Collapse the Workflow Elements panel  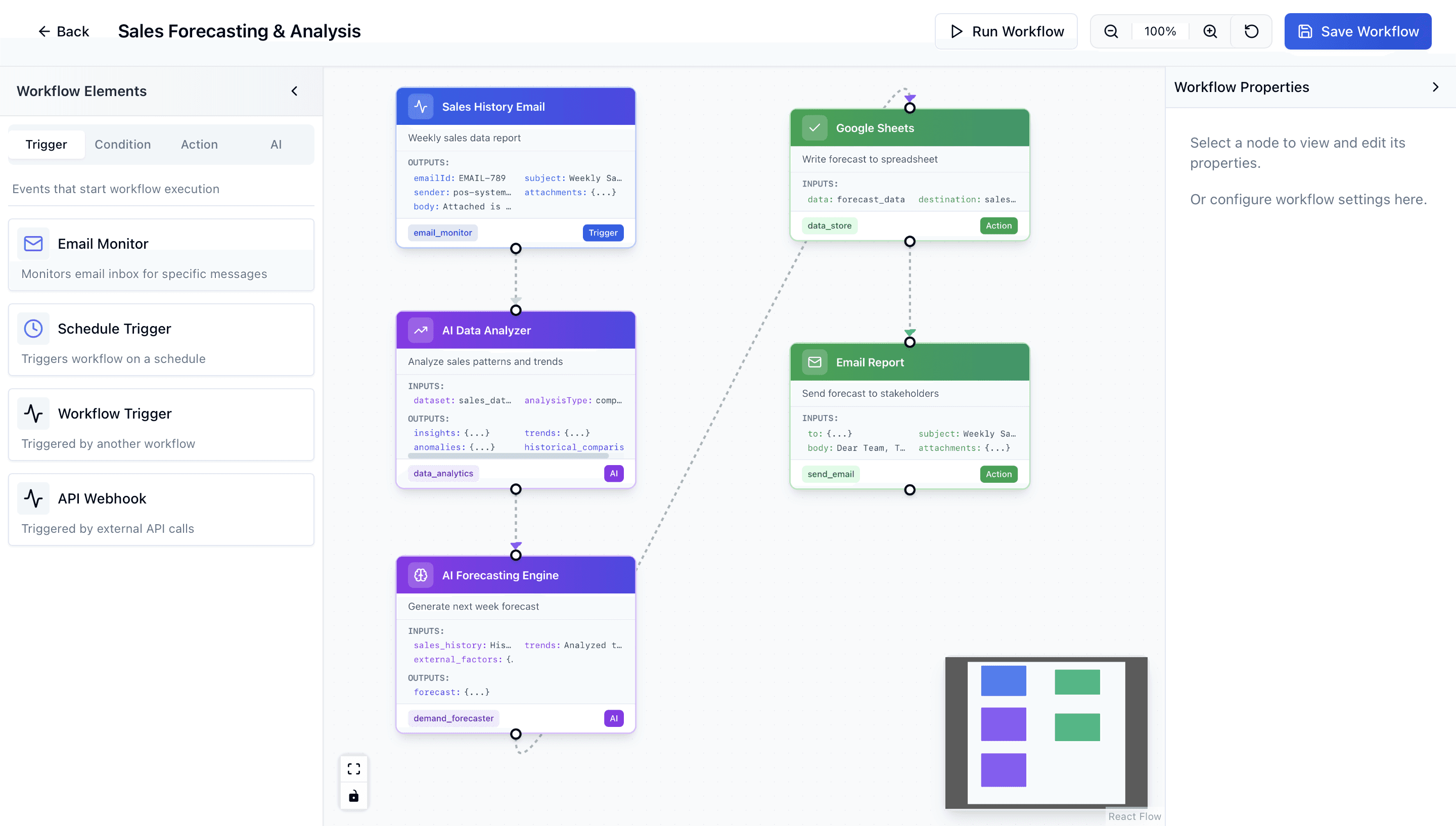coord(294,91)
